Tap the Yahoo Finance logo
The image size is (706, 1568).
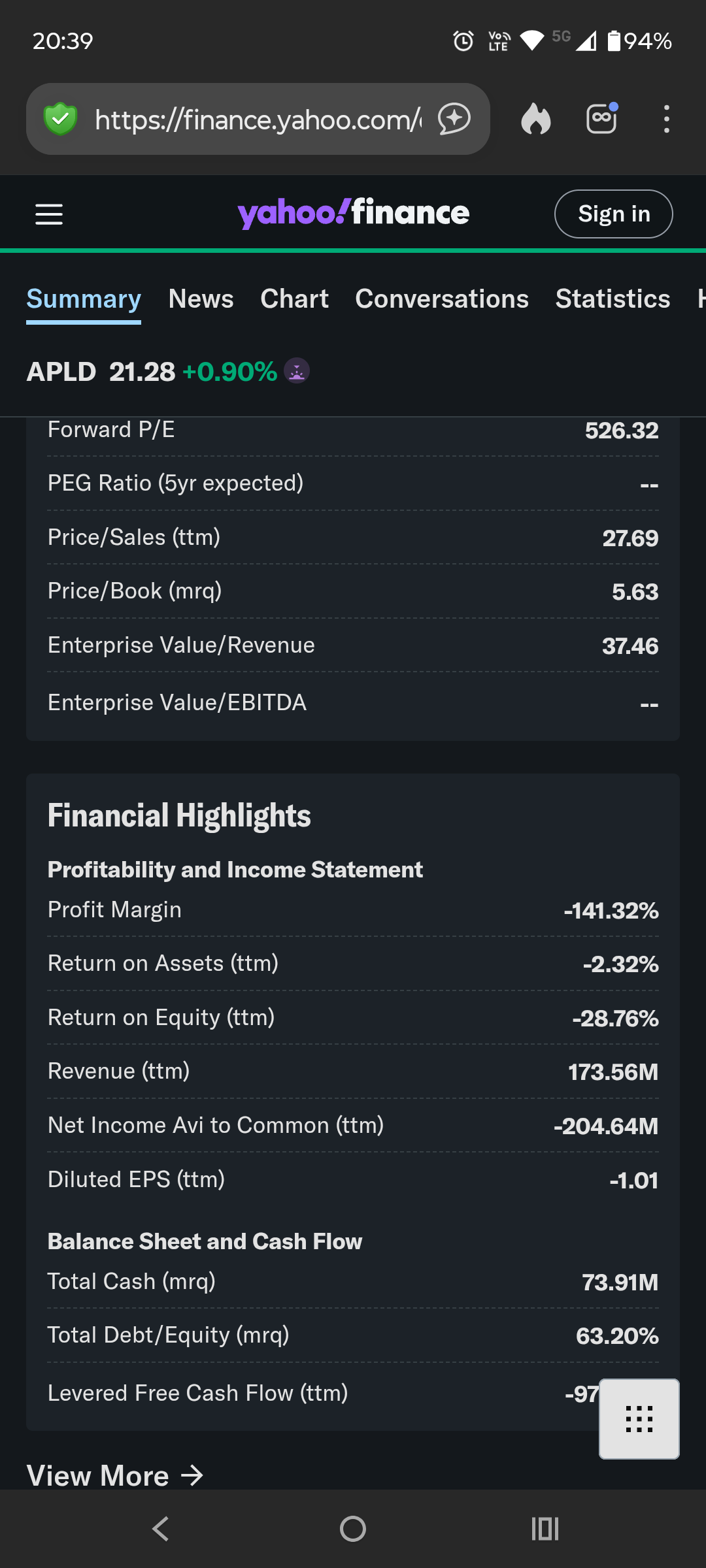(x=353, y=213)
